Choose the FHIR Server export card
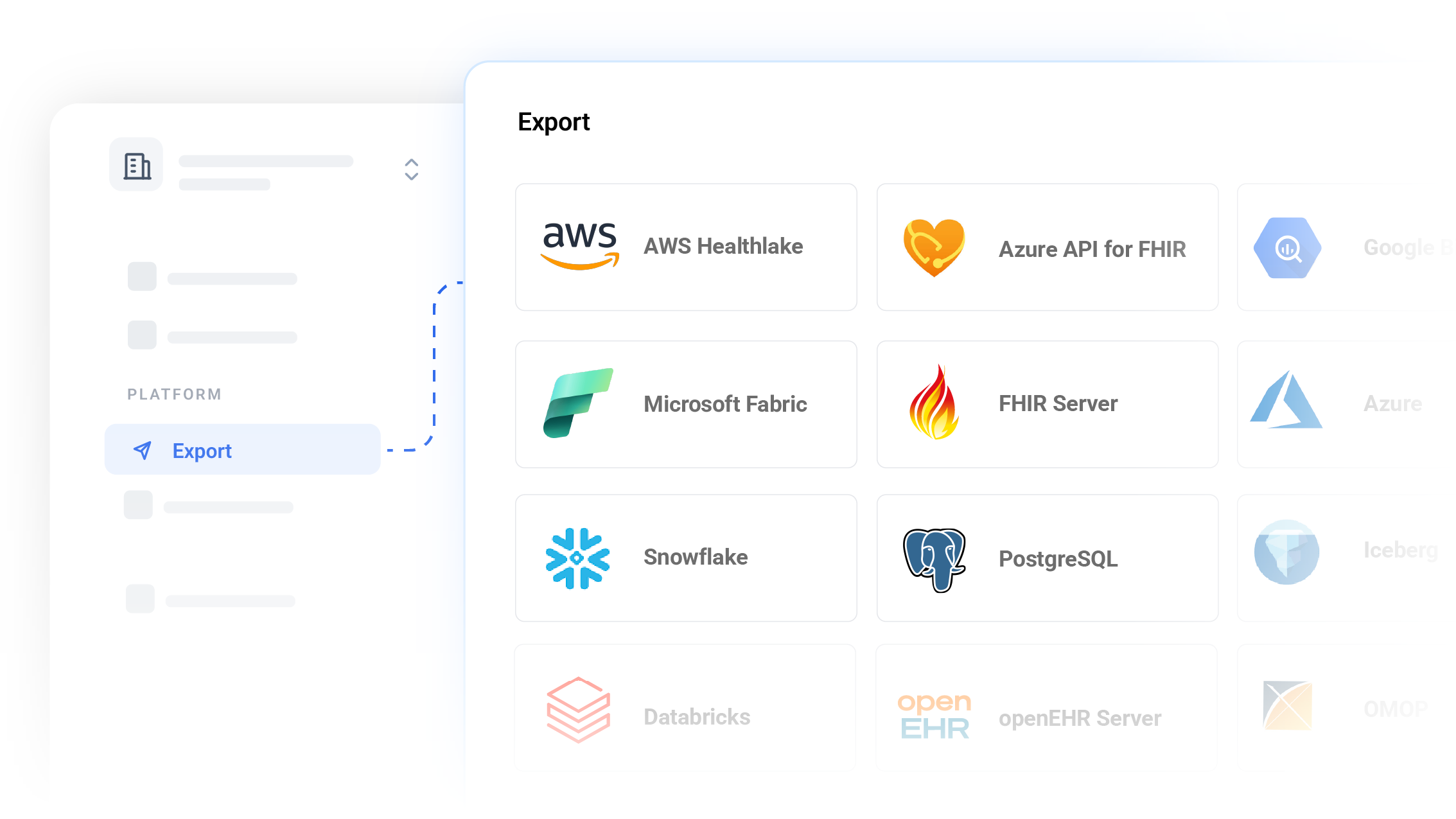This screenshot has height=819, width=1456. click(1048, 404)
